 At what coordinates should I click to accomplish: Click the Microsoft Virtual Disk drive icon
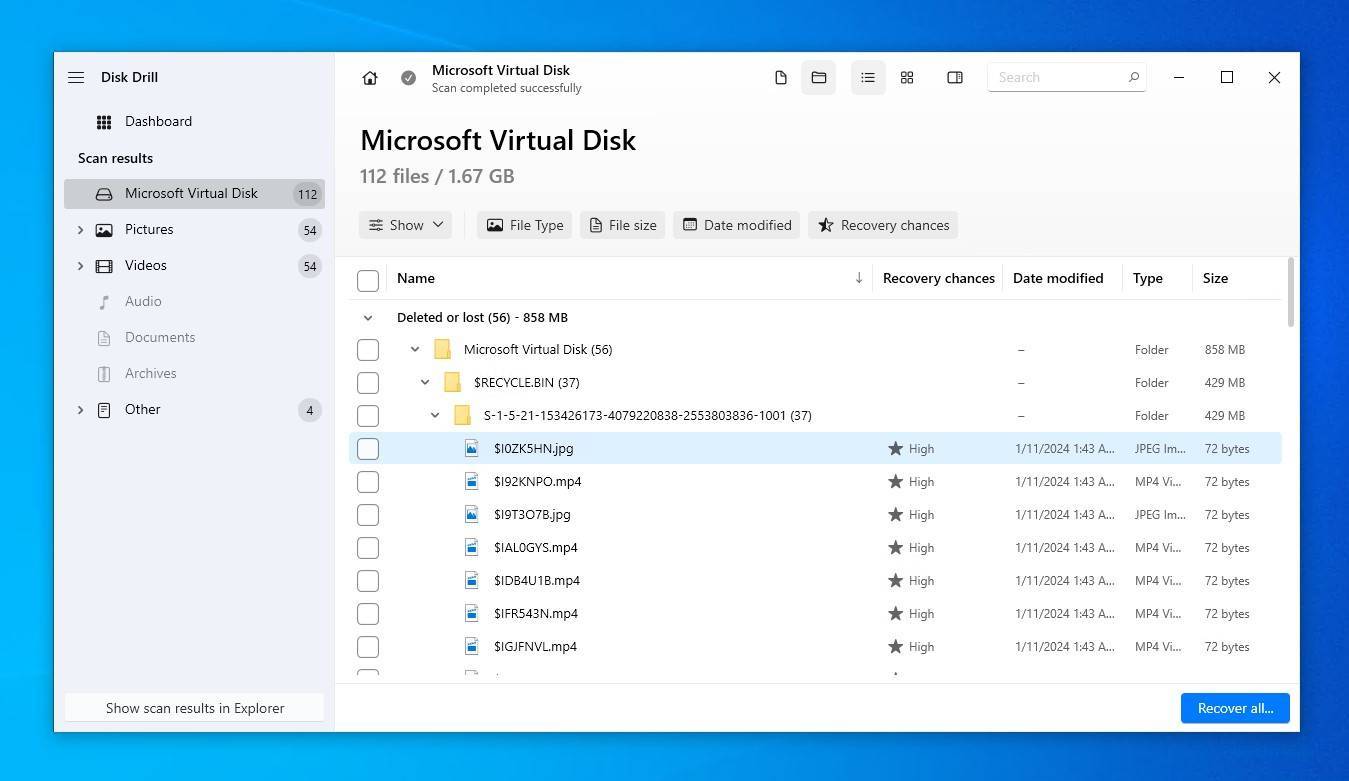coord(104,194)
